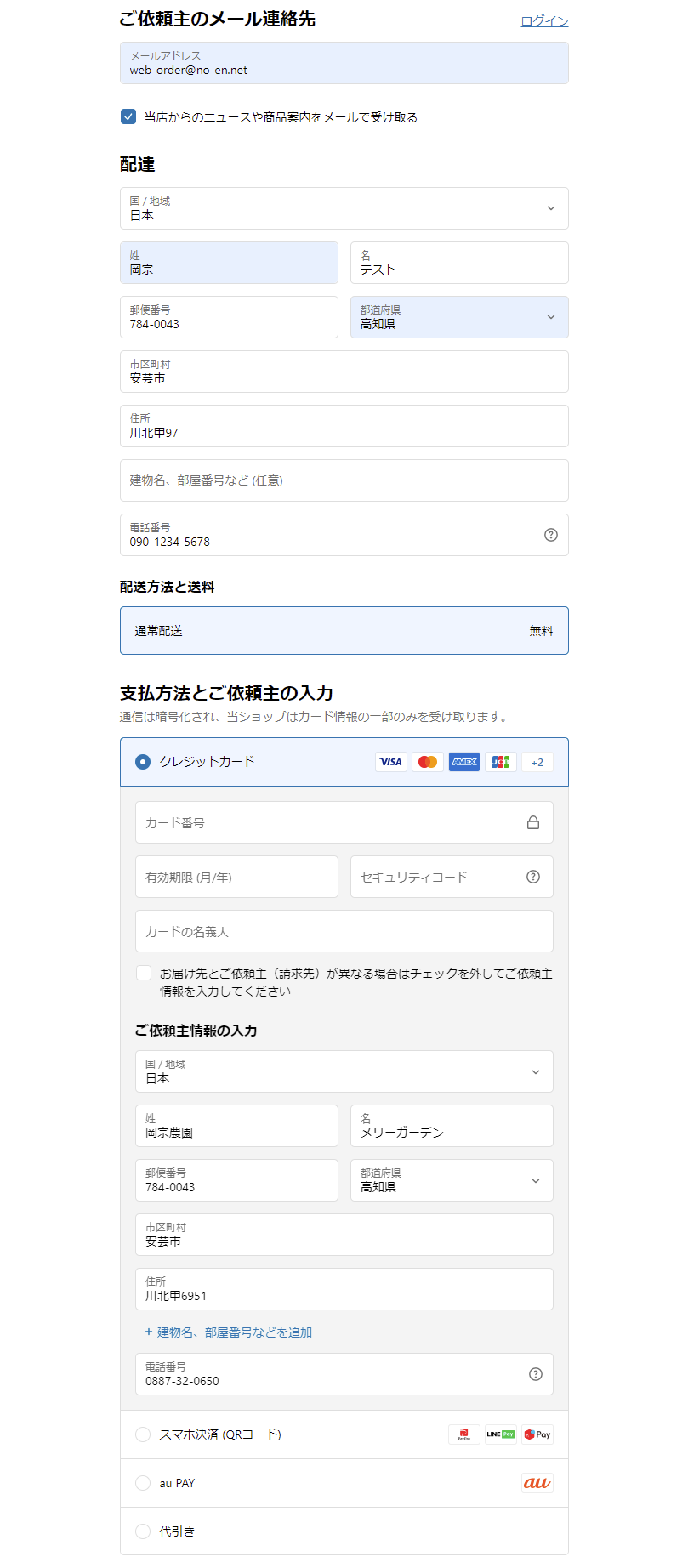Click the ご依頼主情報の入力 heading

point(196,1031)
